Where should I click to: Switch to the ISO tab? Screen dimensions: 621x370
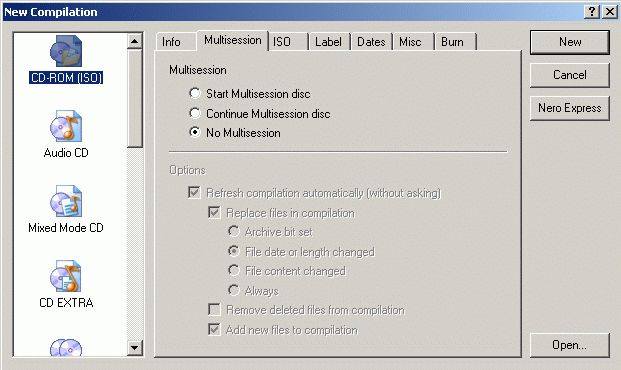point(288,42)
